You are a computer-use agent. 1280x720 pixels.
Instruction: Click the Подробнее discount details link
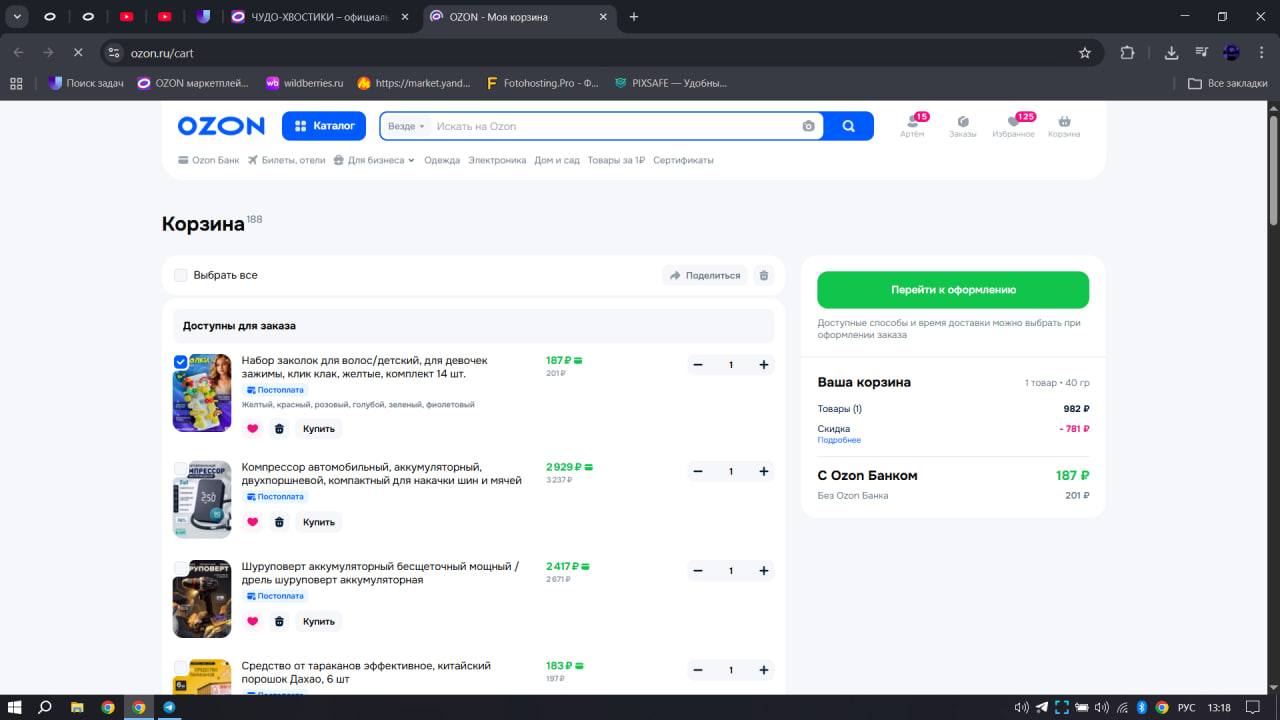(838, 440)
